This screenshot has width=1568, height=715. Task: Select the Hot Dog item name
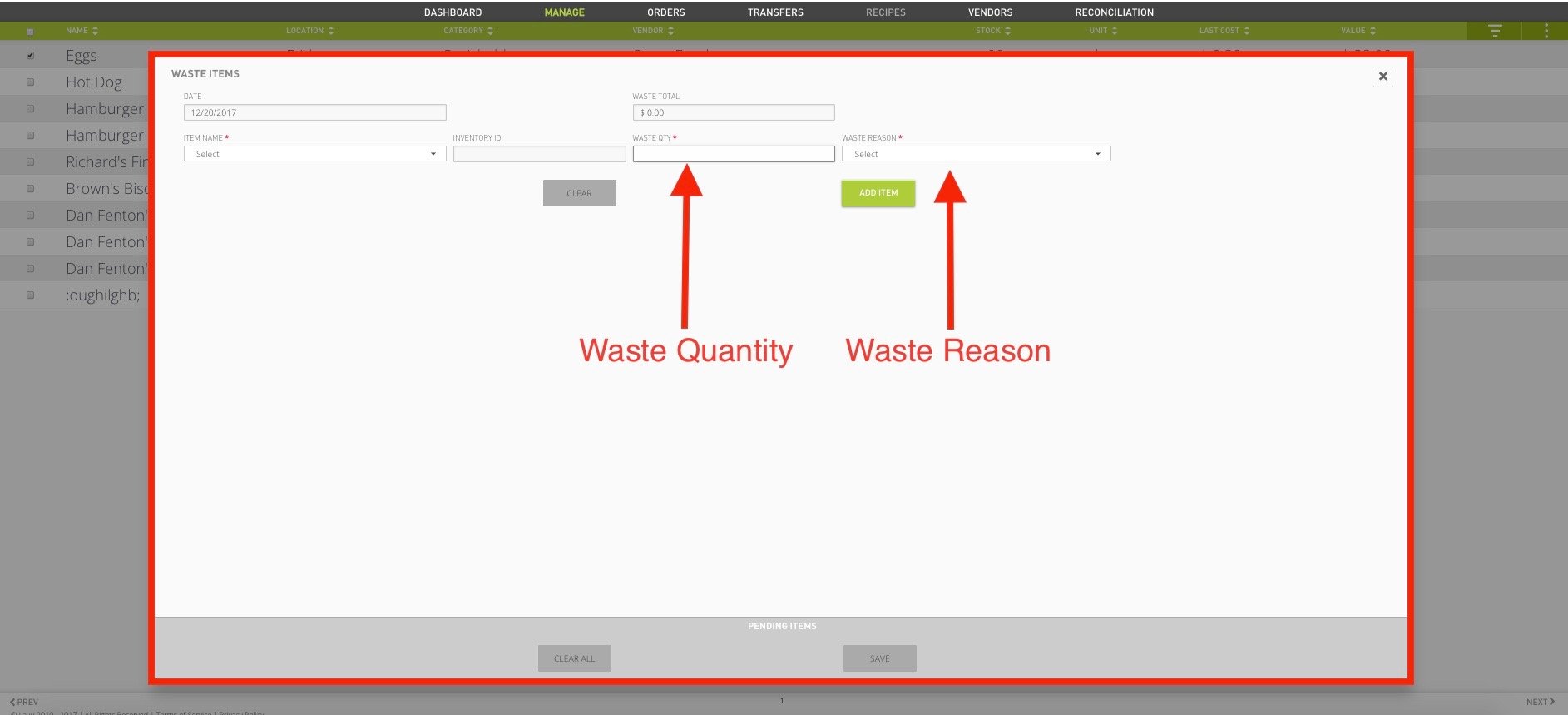(x=94, y=82)
